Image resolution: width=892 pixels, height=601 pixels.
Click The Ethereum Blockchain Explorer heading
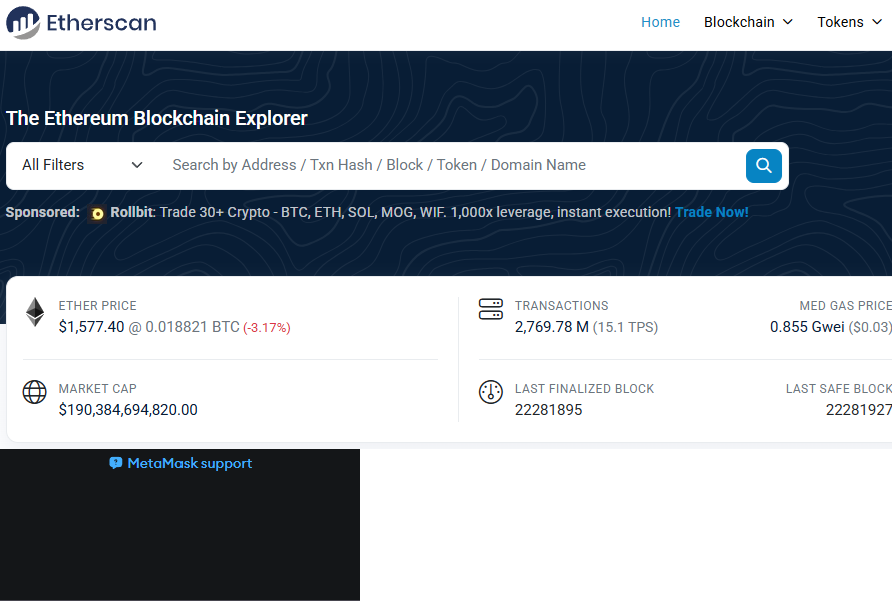(156, 118)
